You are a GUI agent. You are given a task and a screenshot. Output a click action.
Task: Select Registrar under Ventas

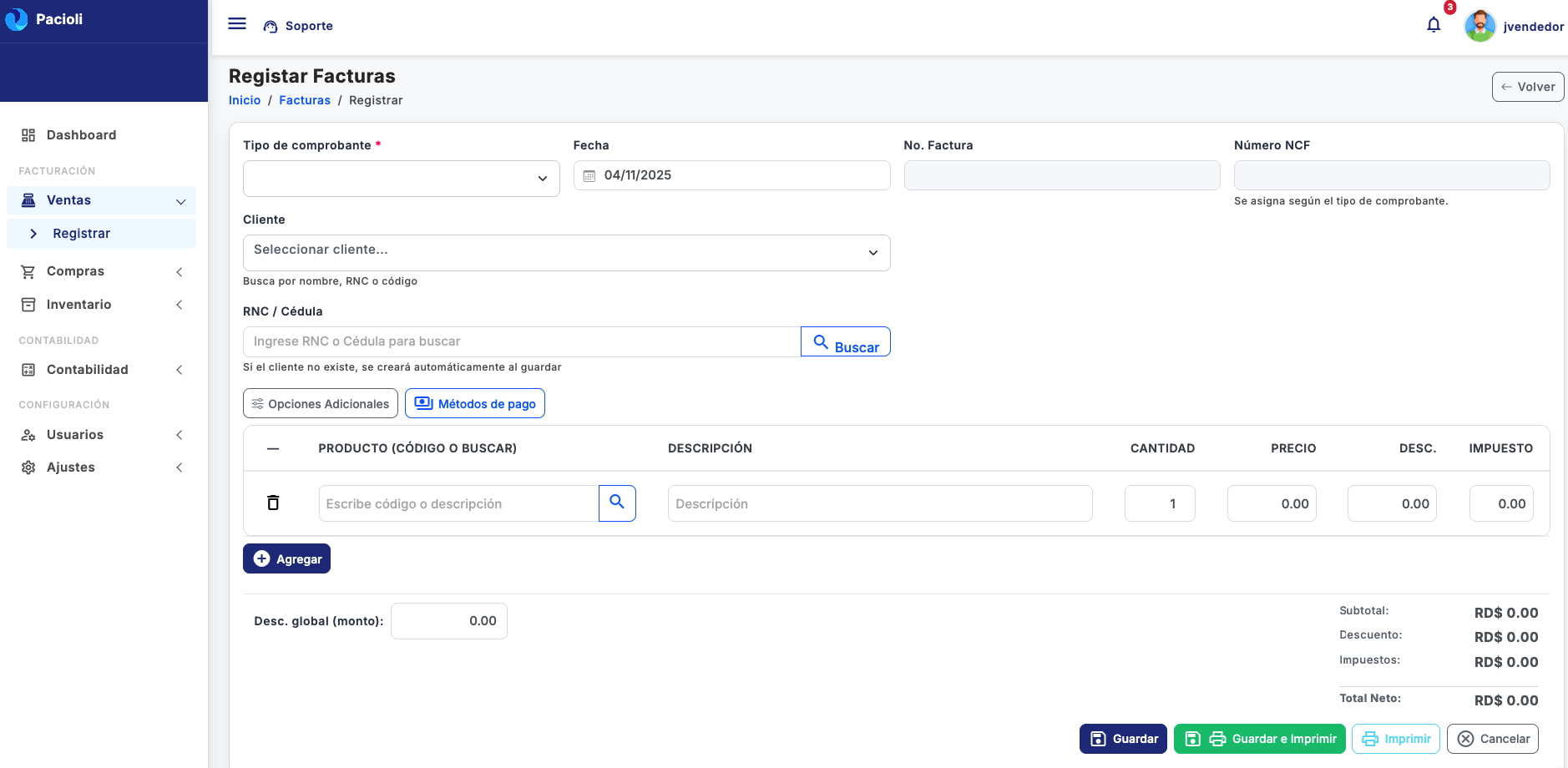(x=81, y=234)
